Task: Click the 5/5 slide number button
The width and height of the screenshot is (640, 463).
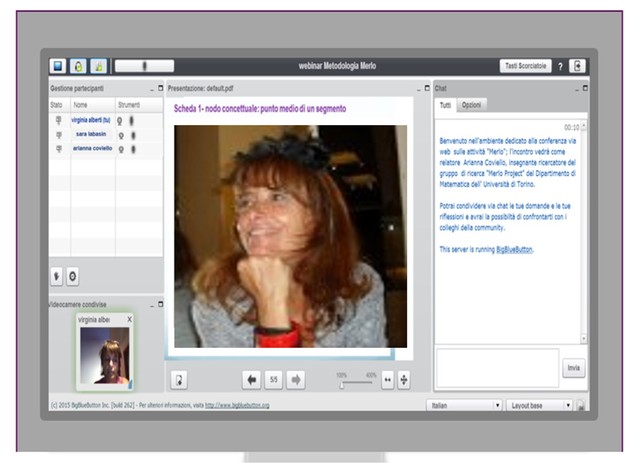Action: (273, 380)
